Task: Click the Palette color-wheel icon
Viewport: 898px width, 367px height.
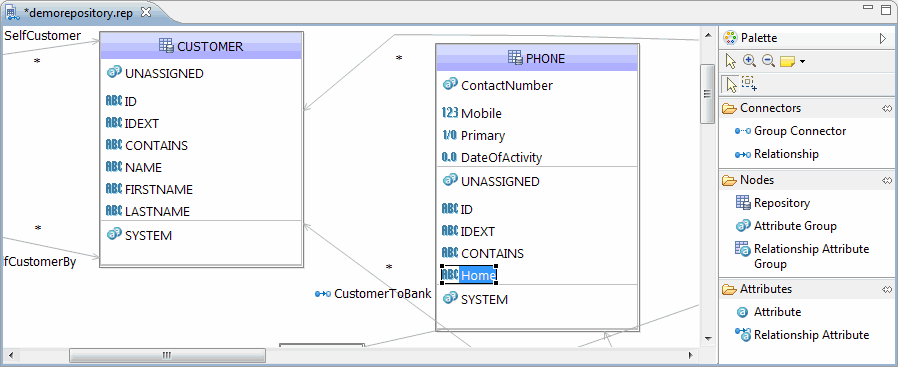Action: coord(730,38)
